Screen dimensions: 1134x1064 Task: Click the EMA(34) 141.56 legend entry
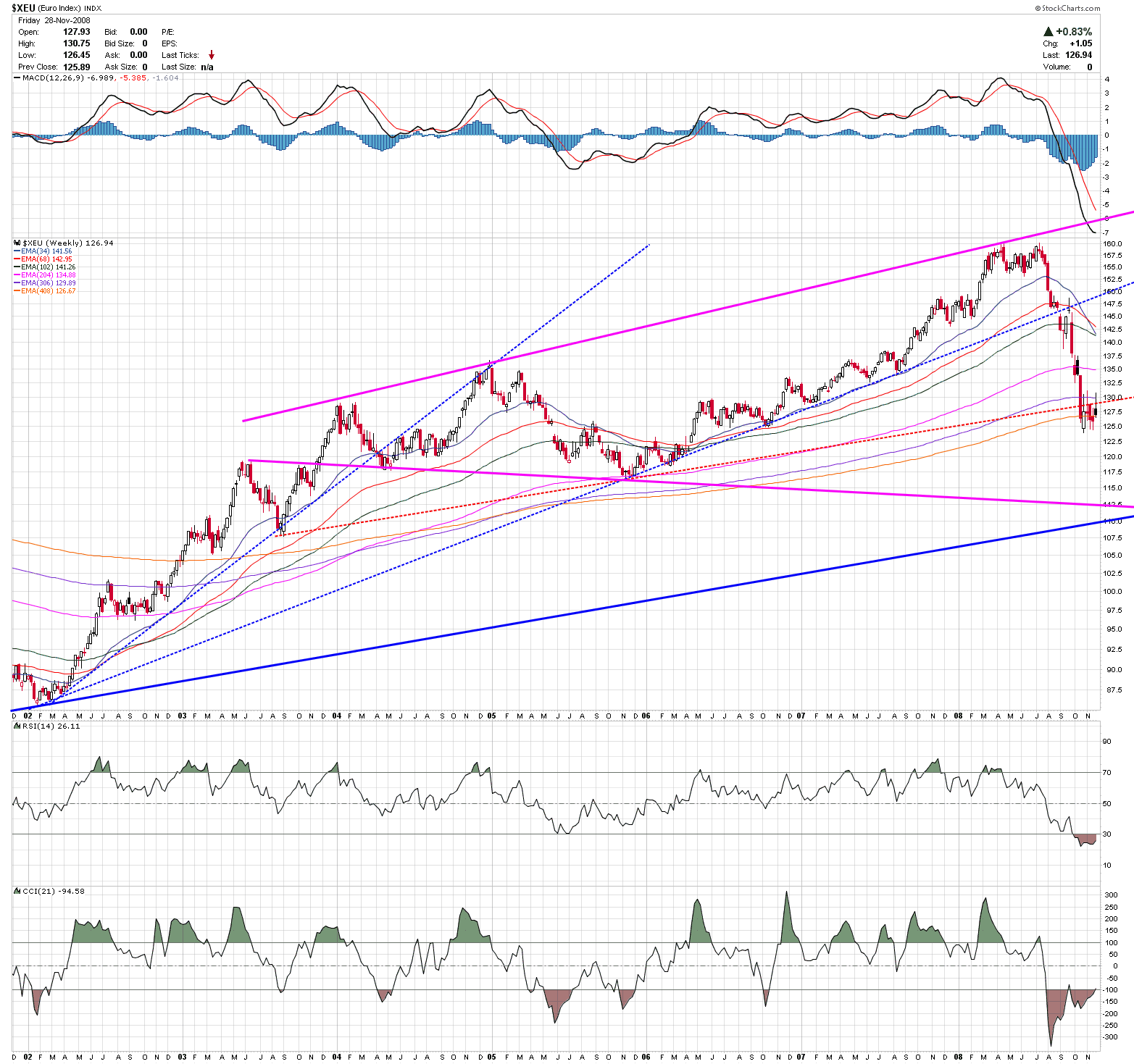(x=46, y=251)
